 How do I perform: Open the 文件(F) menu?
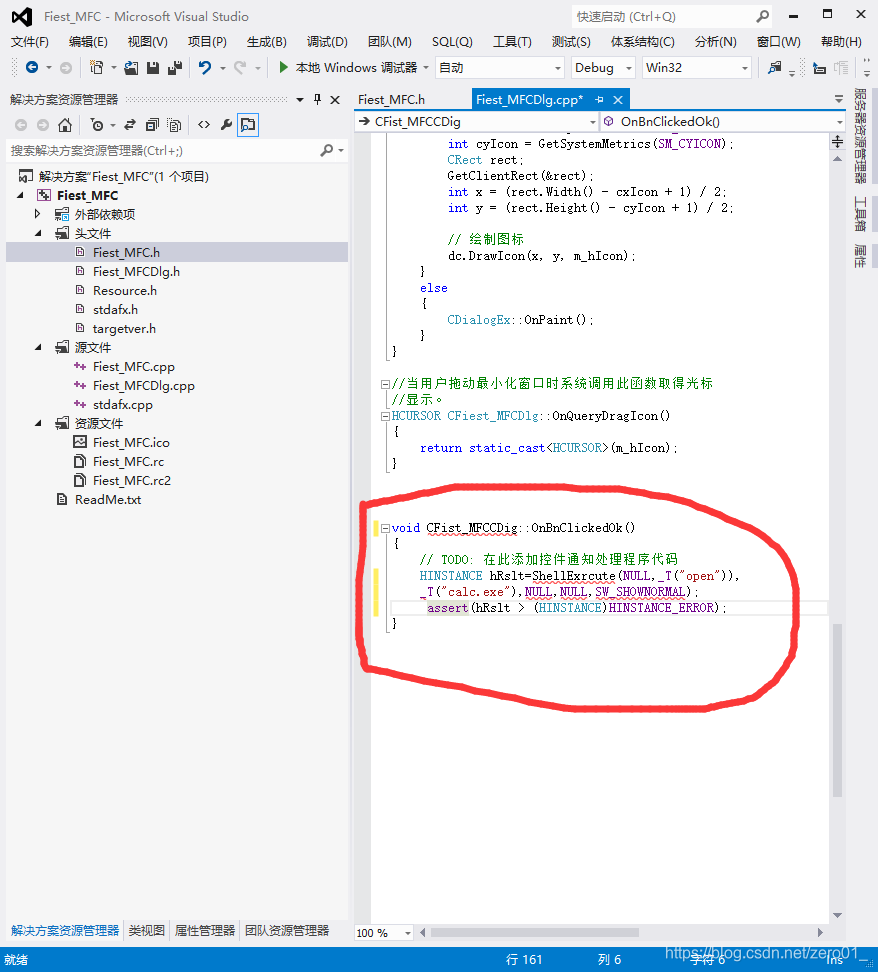point(30,42)
